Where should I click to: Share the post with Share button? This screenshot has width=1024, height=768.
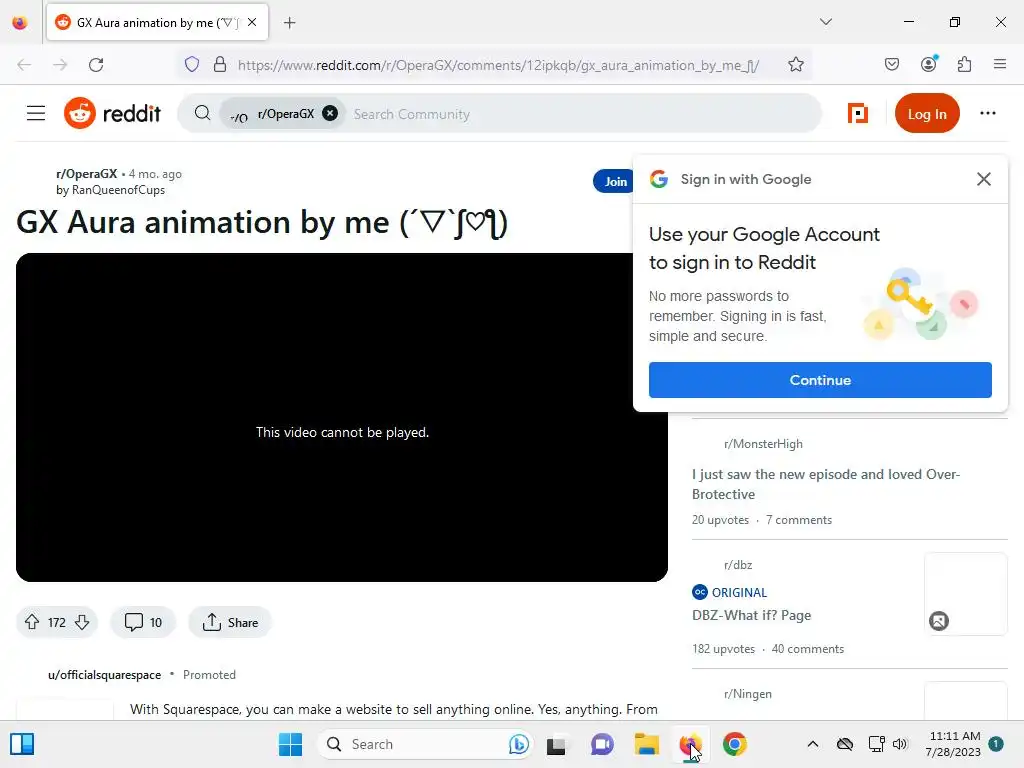click(230, 622)
